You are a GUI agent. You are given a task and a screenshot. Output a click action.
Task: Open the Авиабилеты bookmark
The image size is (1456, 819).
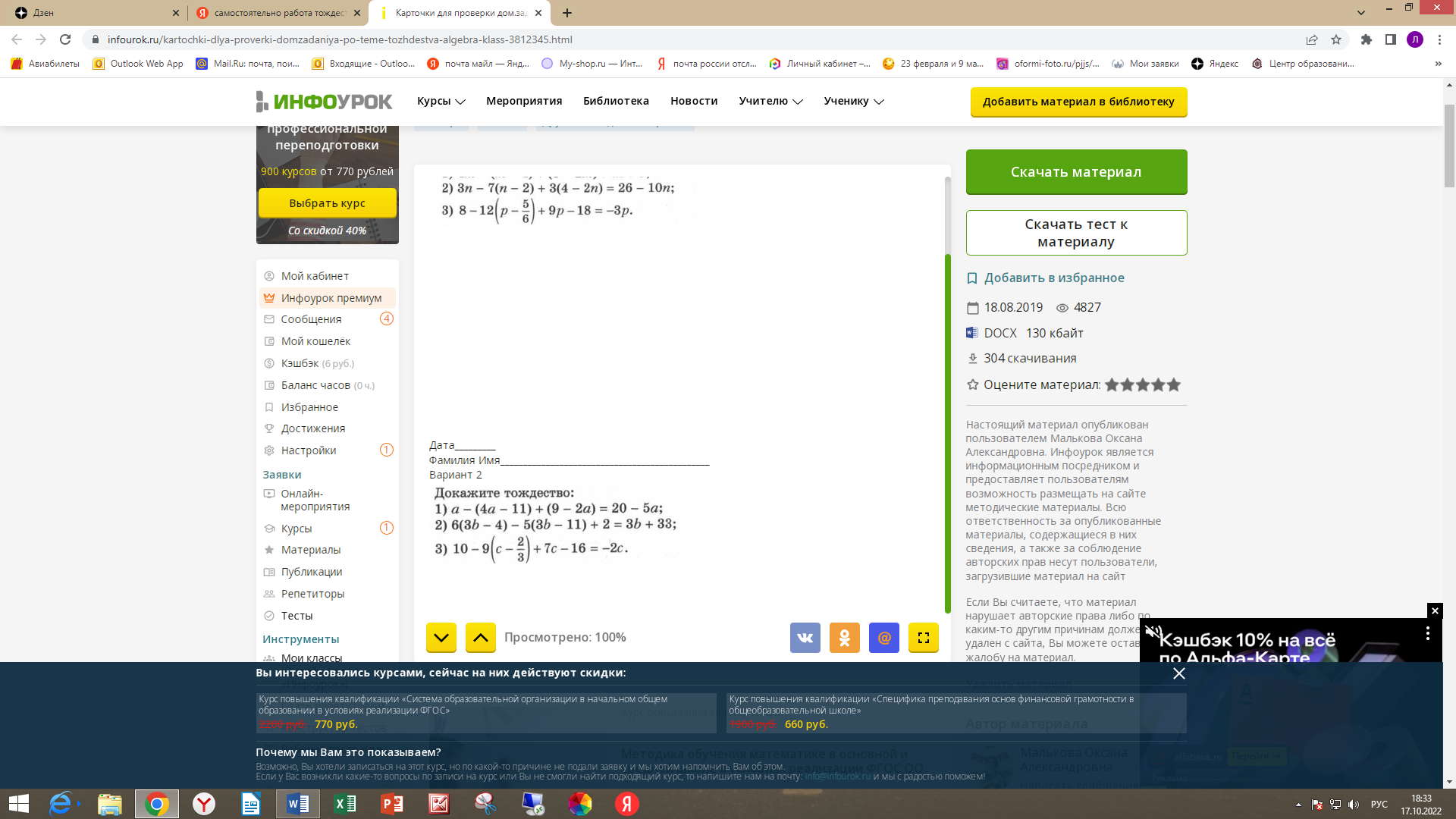[45, 64]
